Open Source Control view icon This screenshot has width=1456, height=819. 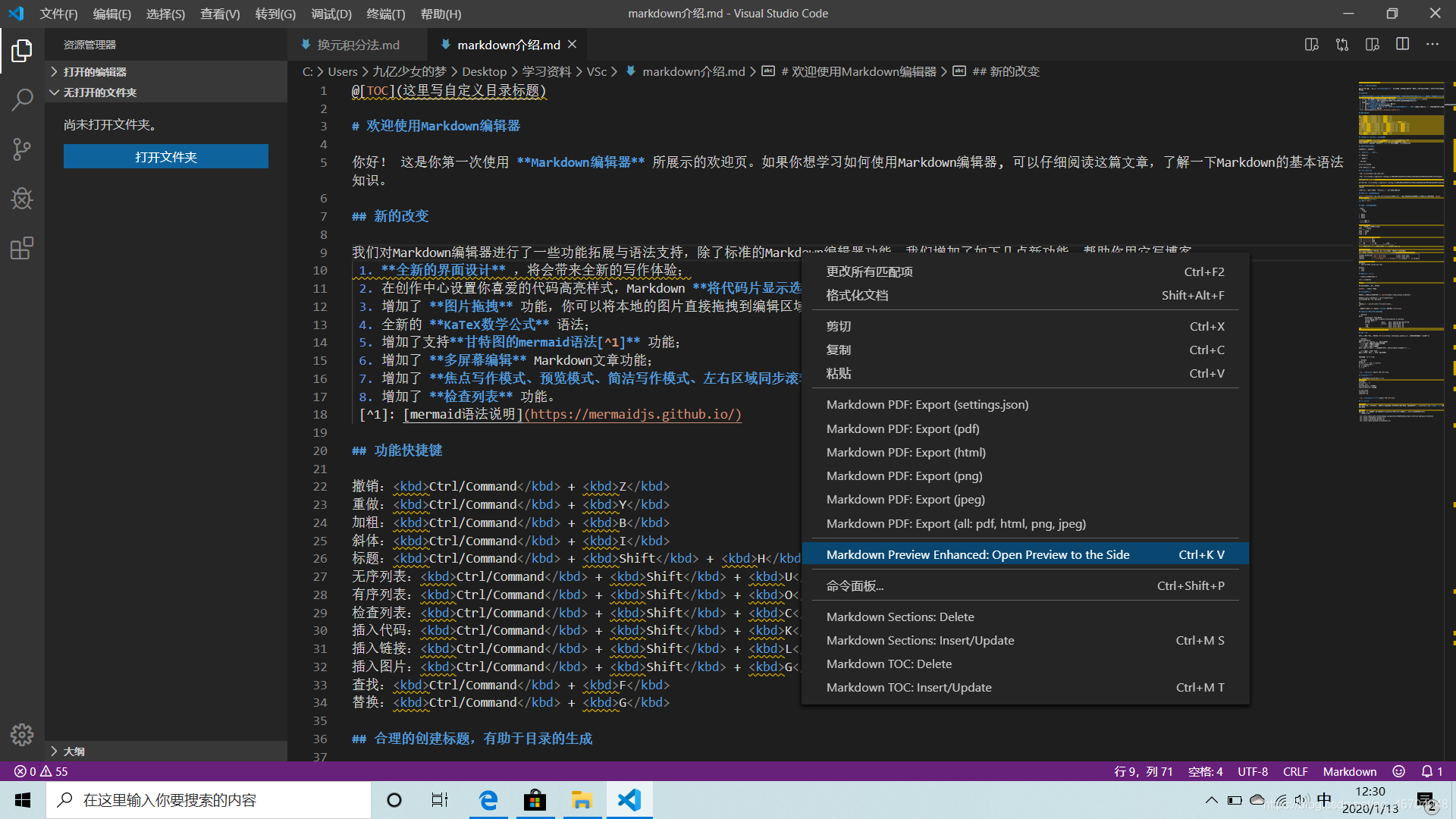click(22, 149)
